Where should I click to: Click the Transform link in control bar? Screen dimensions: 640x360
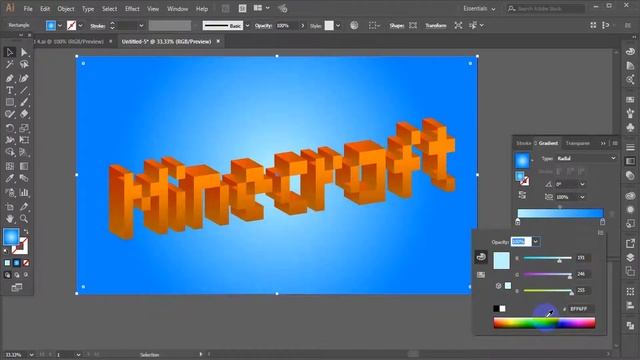pos(436,26)
